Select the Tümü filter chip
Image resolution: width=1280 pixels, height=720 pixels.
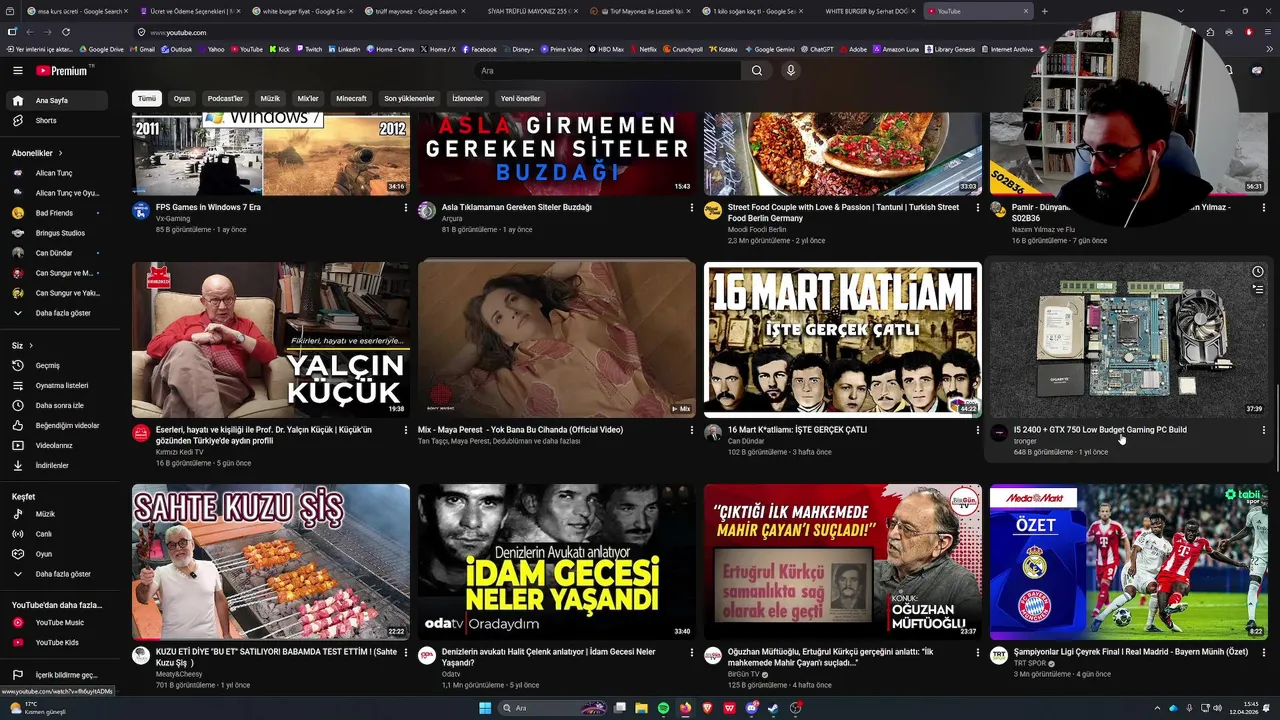pyautogui.click(x=147, y=99)
